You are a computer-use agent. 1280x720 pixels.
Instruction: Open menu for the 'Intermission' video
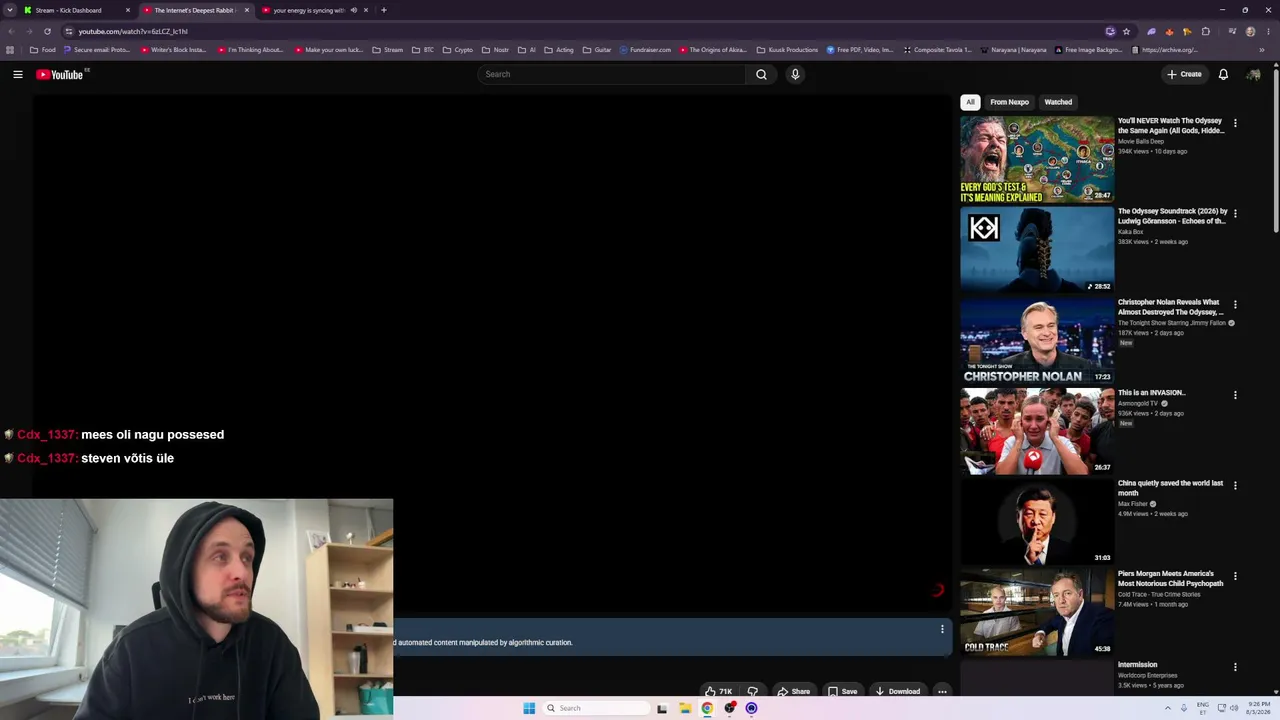1235,667
